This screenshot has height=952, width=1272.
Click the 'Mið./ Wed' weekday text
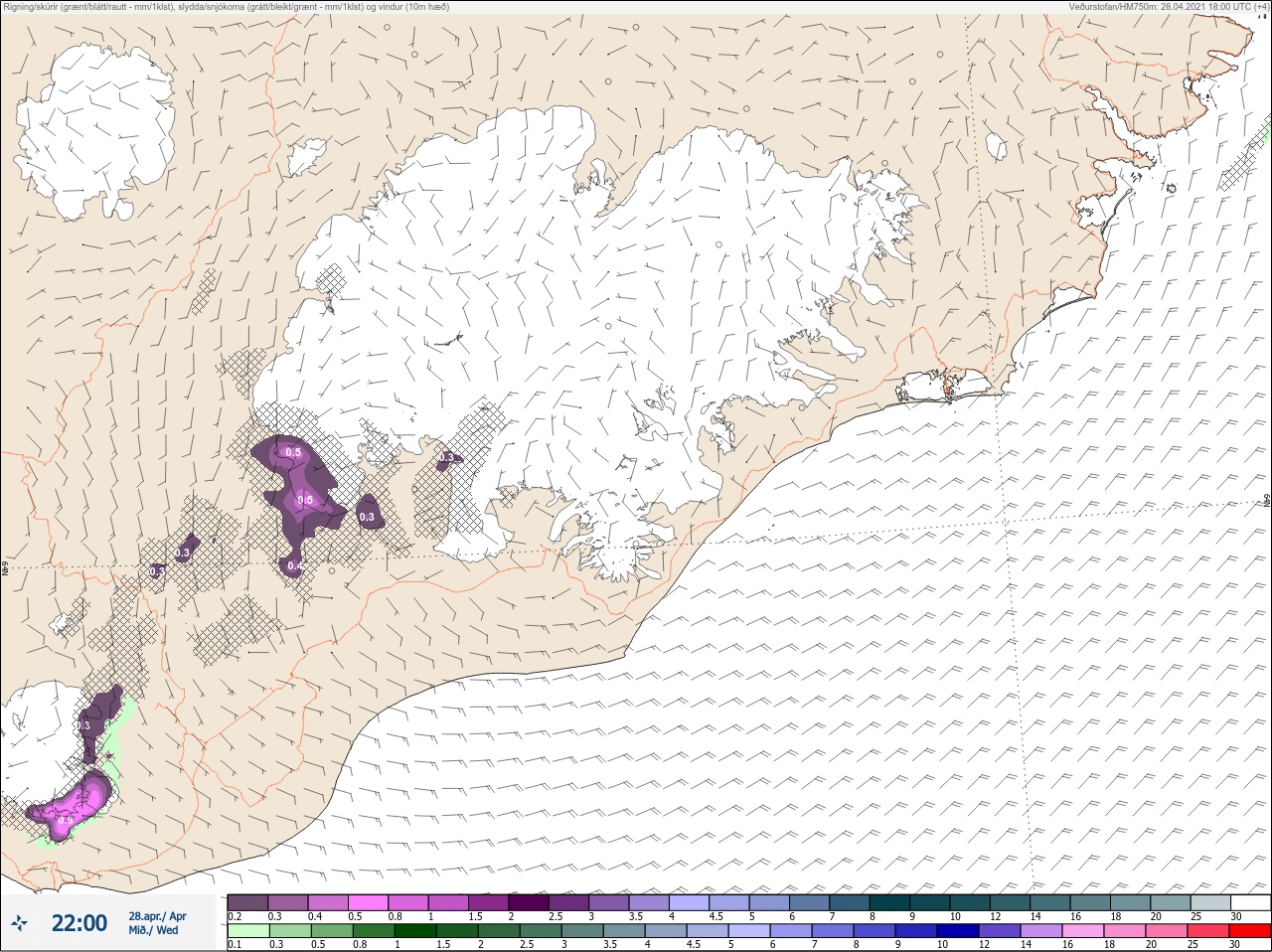point(154,930)
